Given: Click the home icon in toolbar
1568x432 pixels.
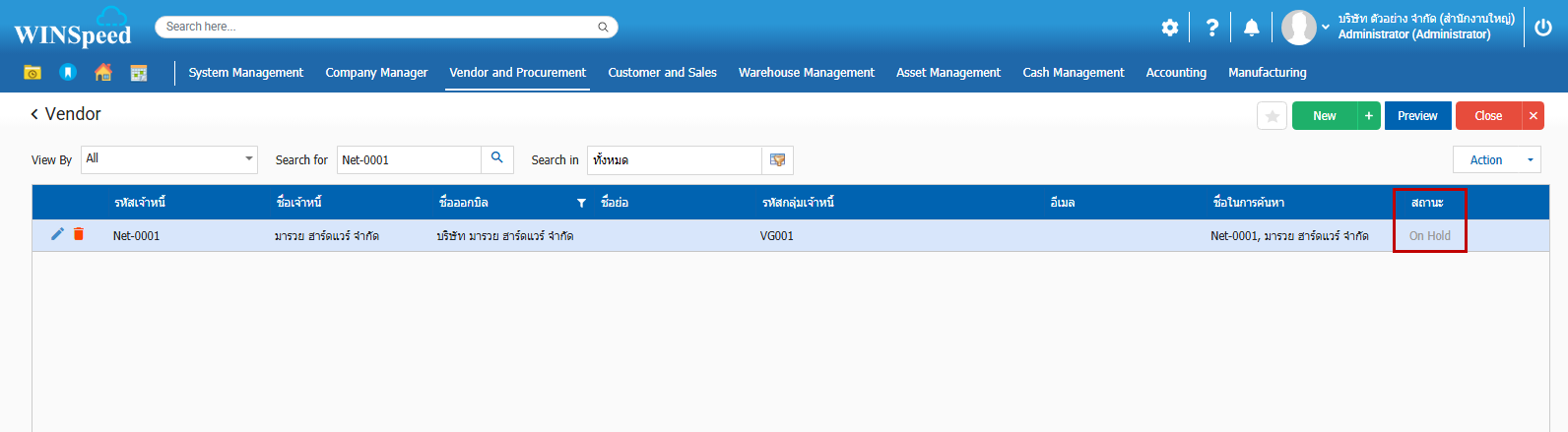Looking at the screenshot, I should click(x=103, y=72).
